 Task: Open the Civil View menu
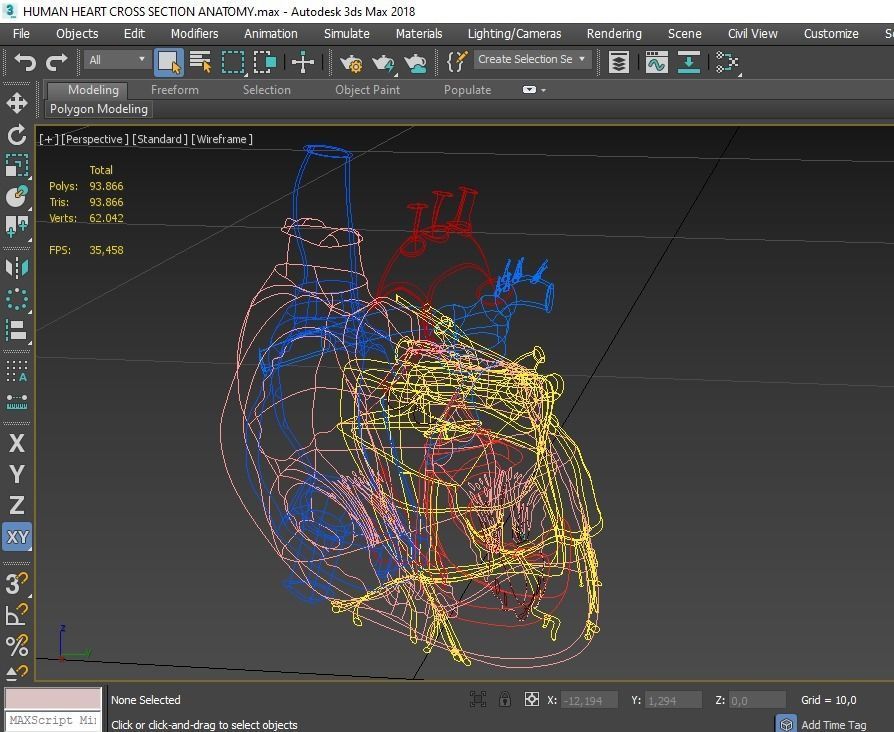[753, 34]
